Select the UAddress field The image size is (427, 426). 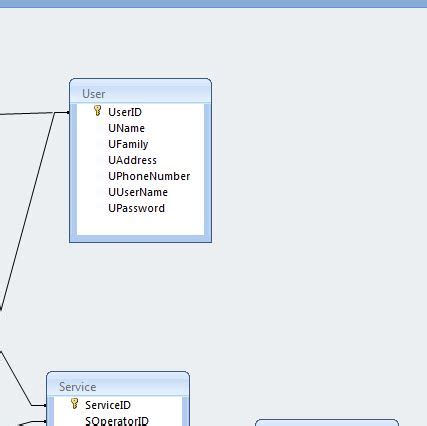[132, 160]
